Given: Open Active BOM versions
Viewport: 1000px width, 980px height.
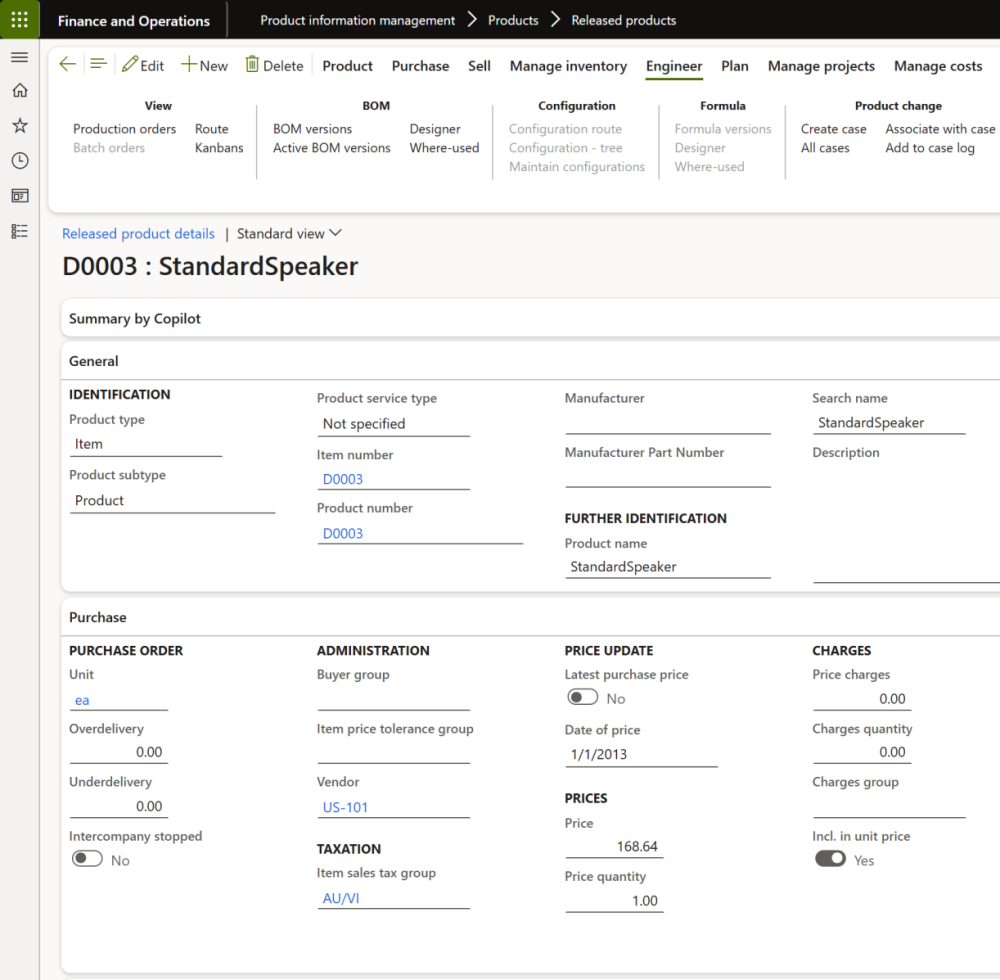Looking at the screenshot, I should 332,148.
